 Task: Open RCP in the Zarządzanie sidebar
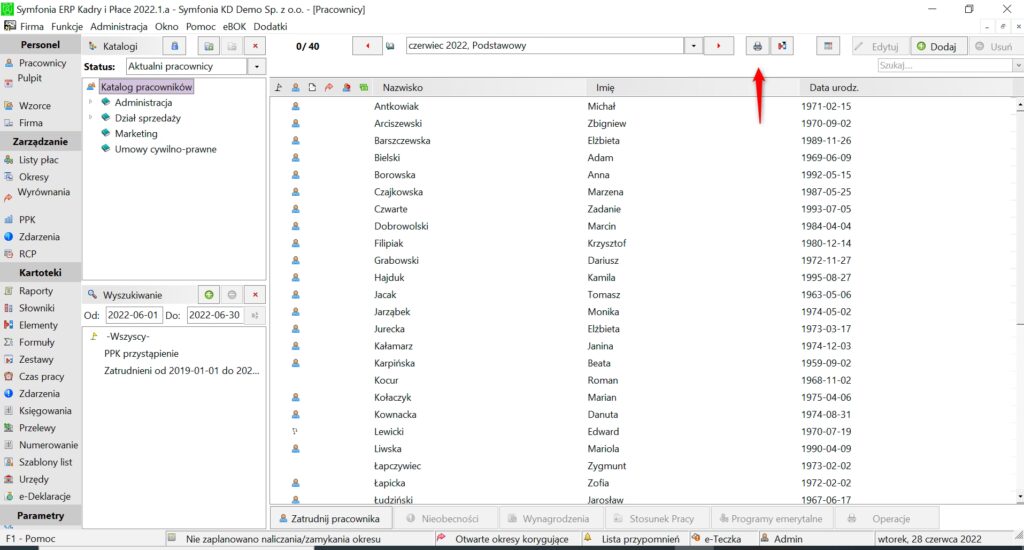27,254
